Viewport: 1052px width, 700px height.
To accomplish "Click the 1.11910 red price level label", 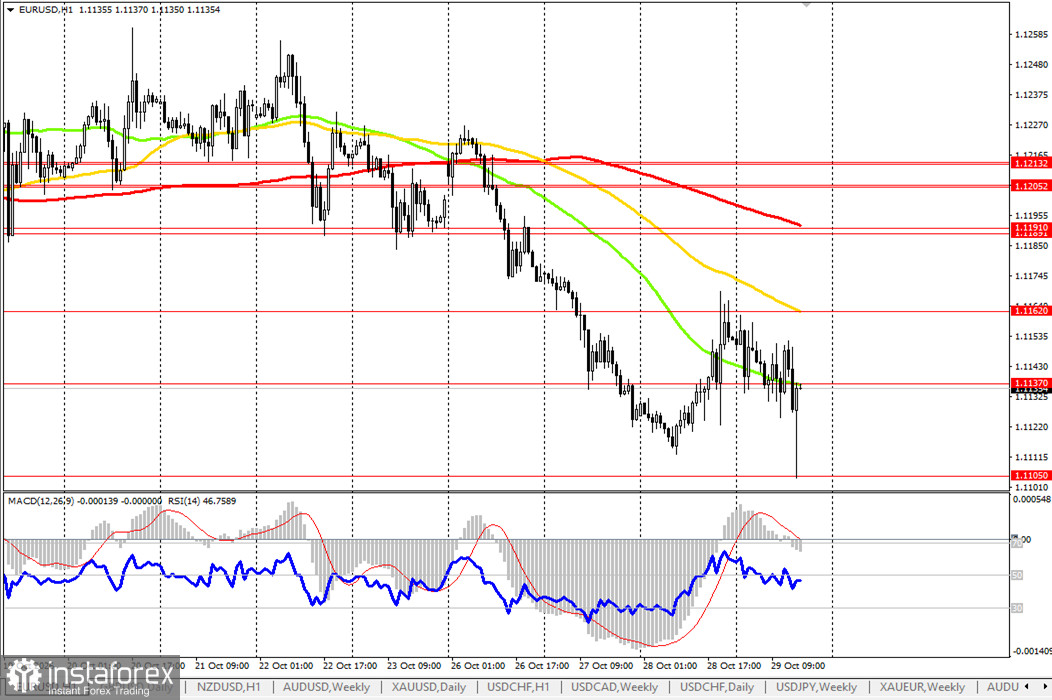I will (x=1030, y=228).
